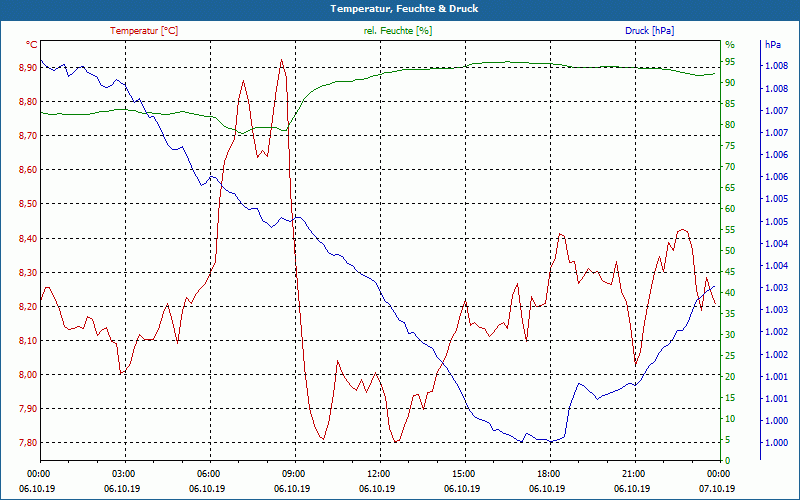Click the 90 tick on humidity axis

(x=730, y=83)
